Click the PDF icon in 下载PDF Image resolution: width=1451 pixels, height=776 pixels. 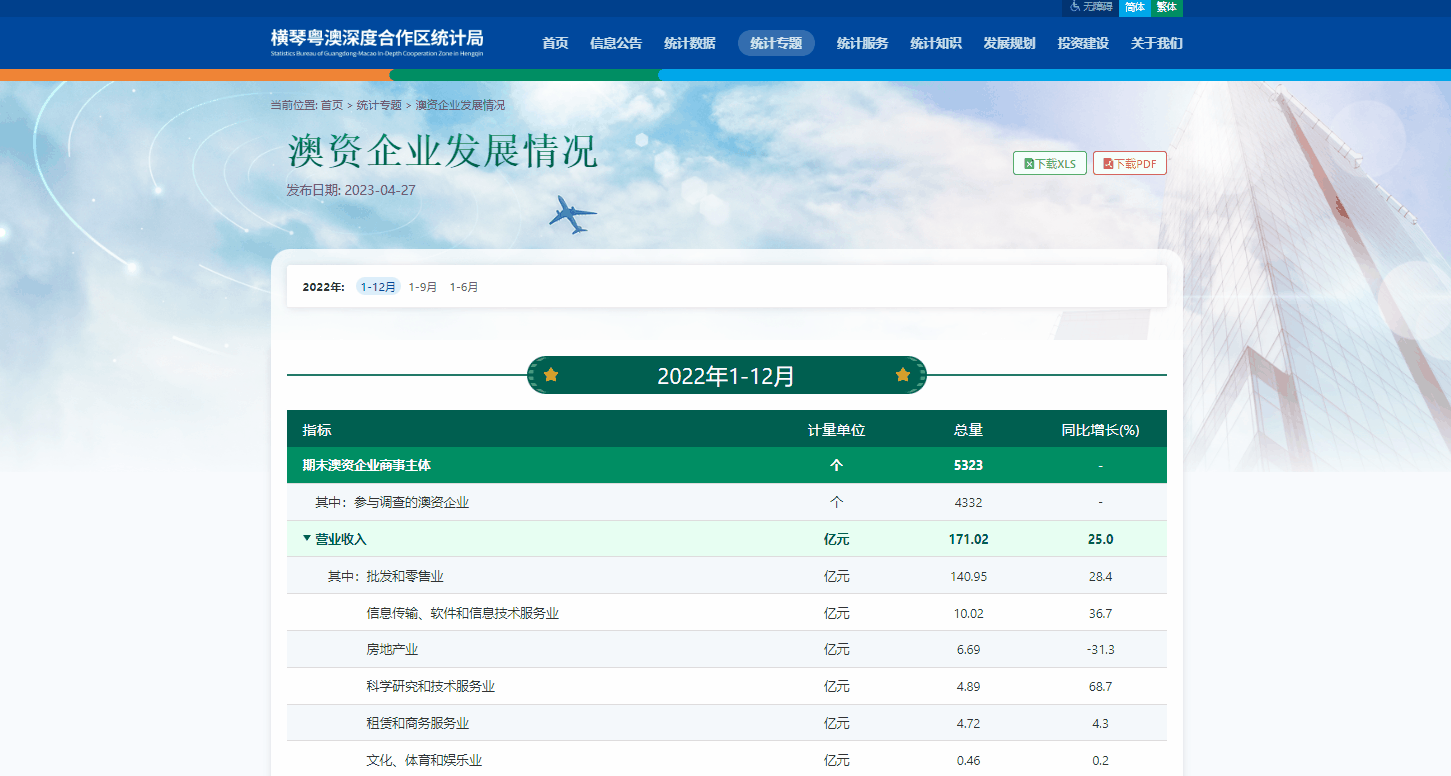[1108, 164]
